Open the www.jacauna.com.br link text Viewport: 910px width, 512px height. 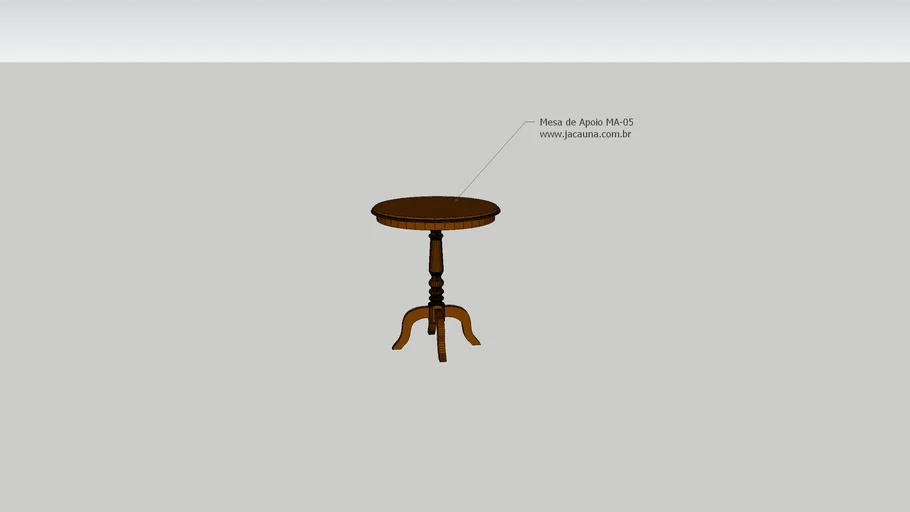pyautogui.click(x=585, y=134)
